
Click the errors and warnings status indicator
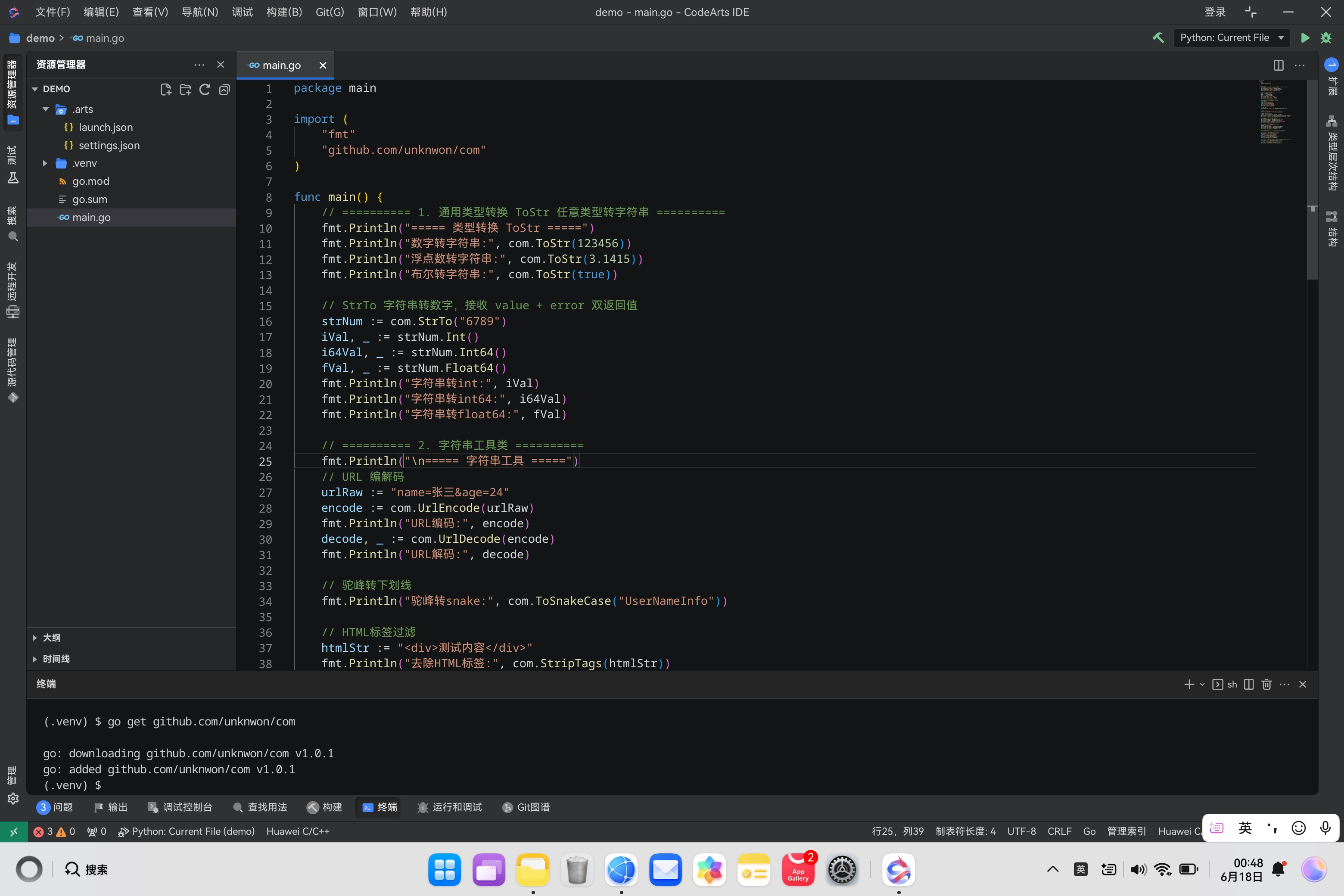point(54,832)
